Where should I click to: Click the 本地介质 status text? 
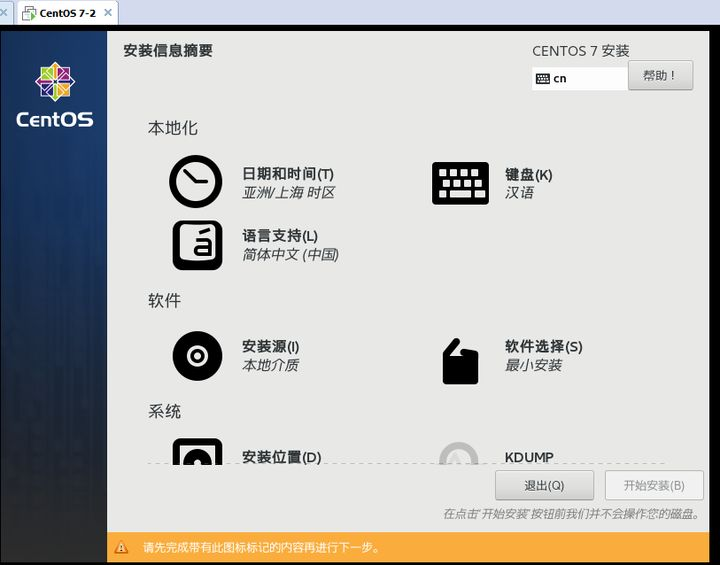click(270, 365)
